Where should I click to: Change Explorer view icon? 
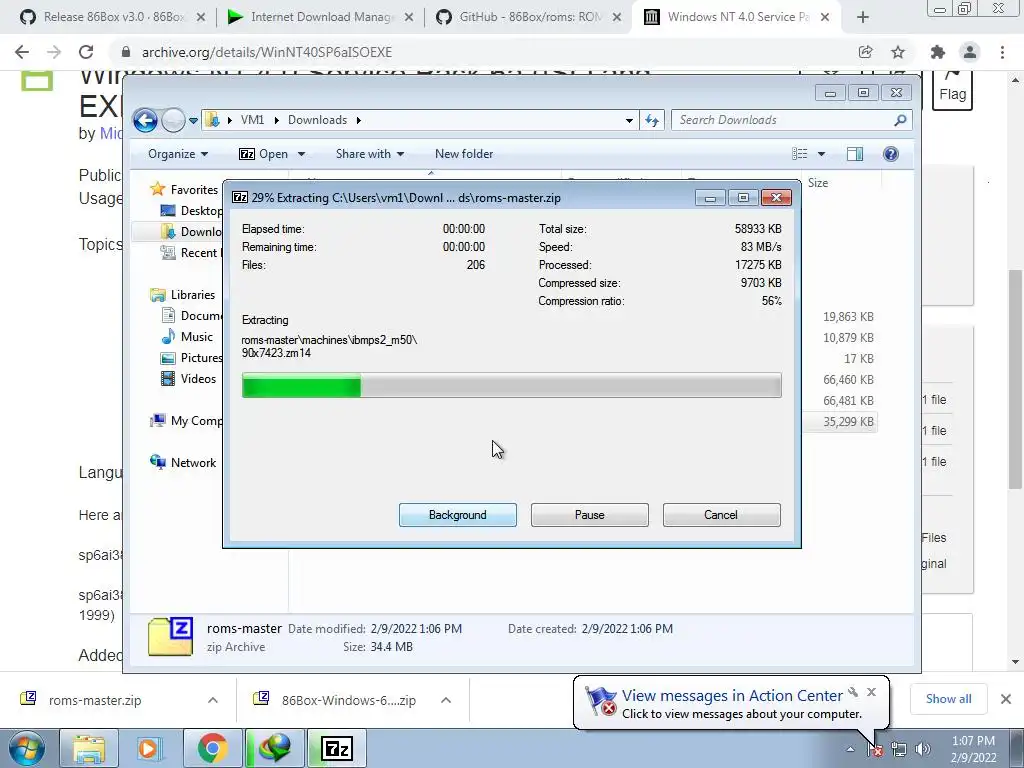(799, 154)
